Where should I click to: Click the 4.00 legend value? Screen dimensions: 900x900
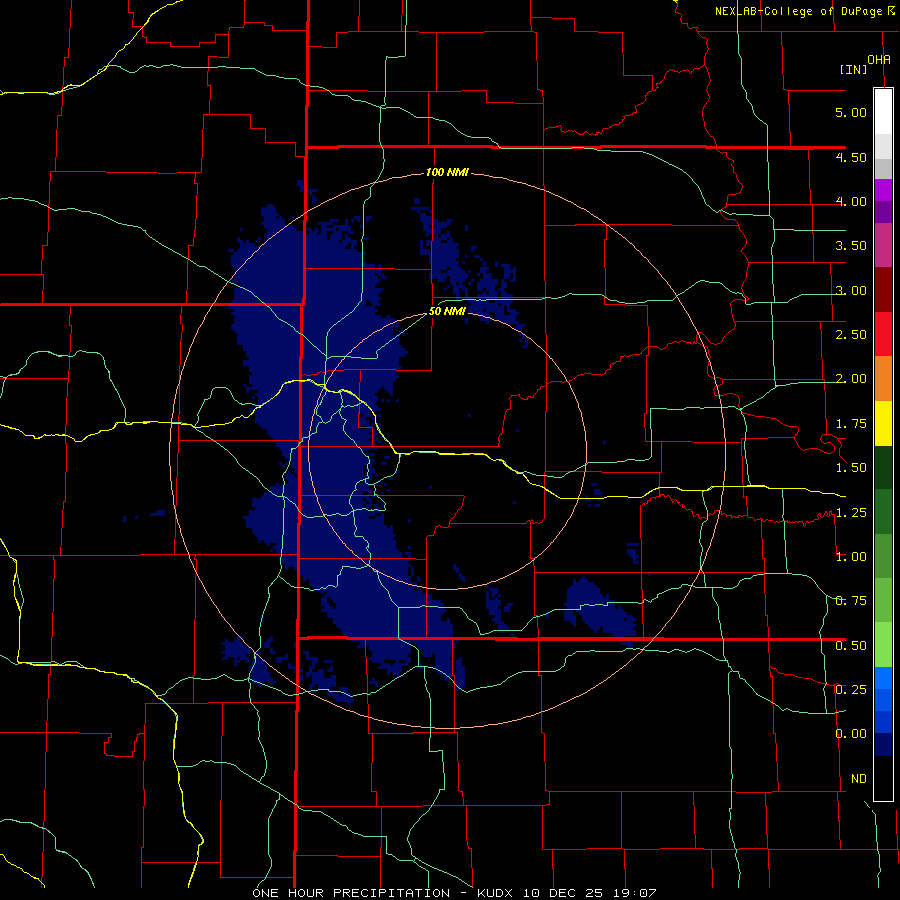click(x=851, y=201)
